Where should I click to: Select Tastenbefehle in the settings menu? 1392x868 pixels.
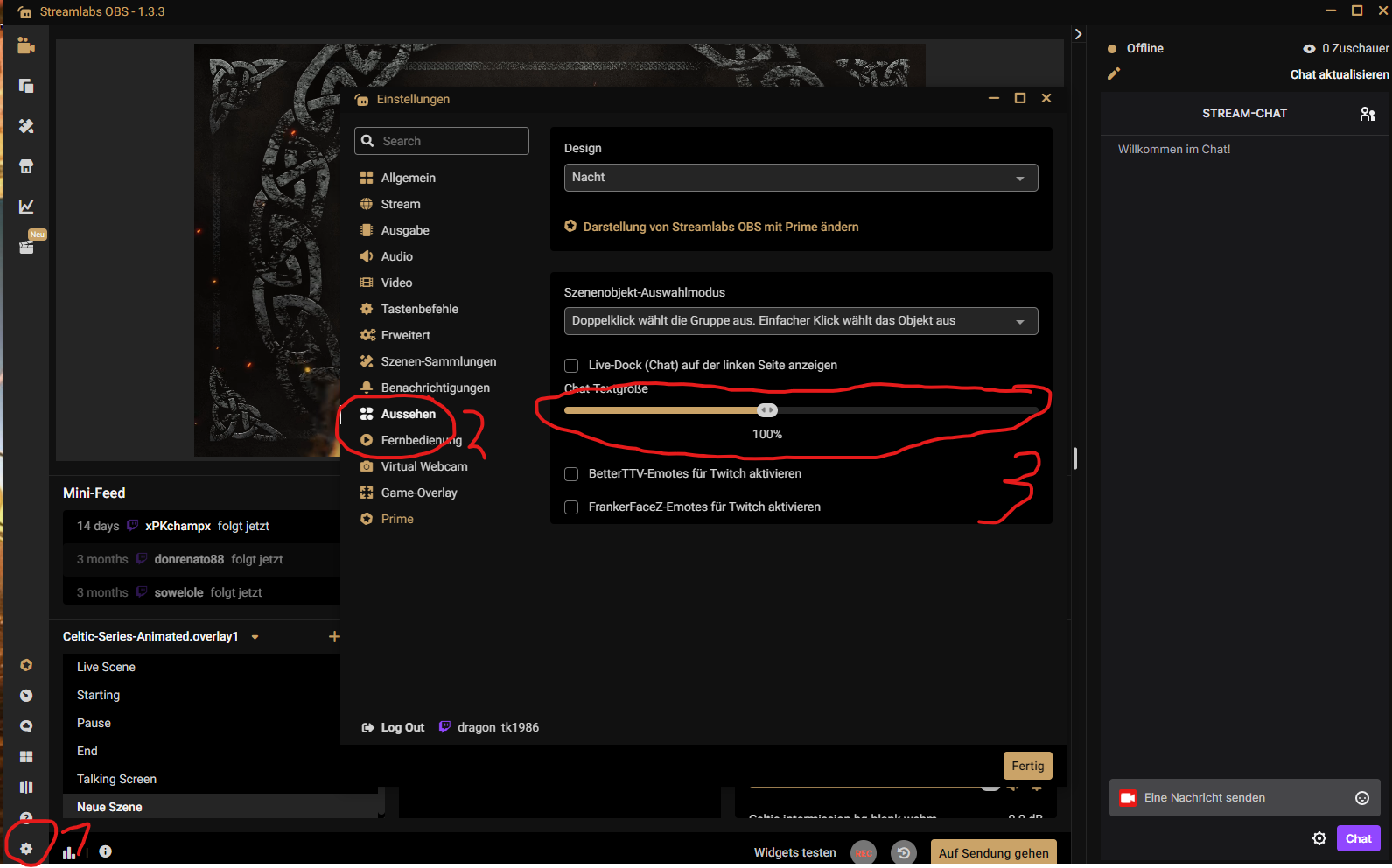419,309
